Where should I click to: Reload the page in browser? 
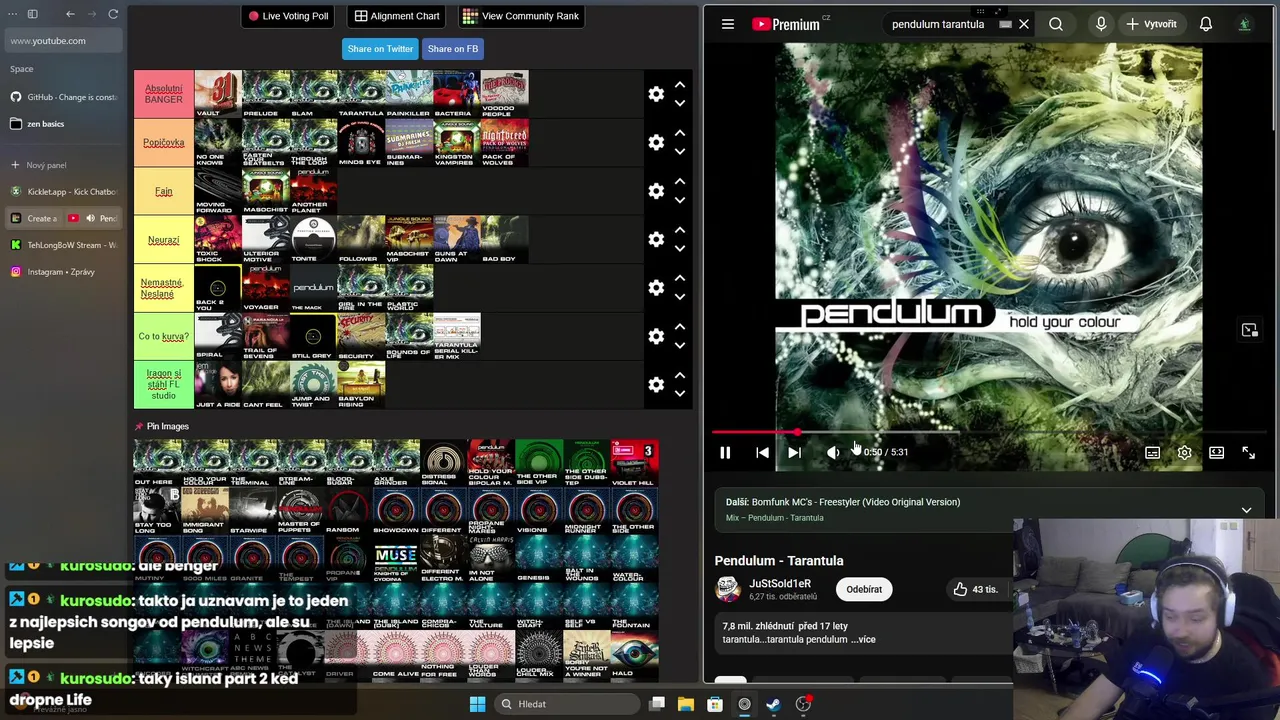coord(113,14)
